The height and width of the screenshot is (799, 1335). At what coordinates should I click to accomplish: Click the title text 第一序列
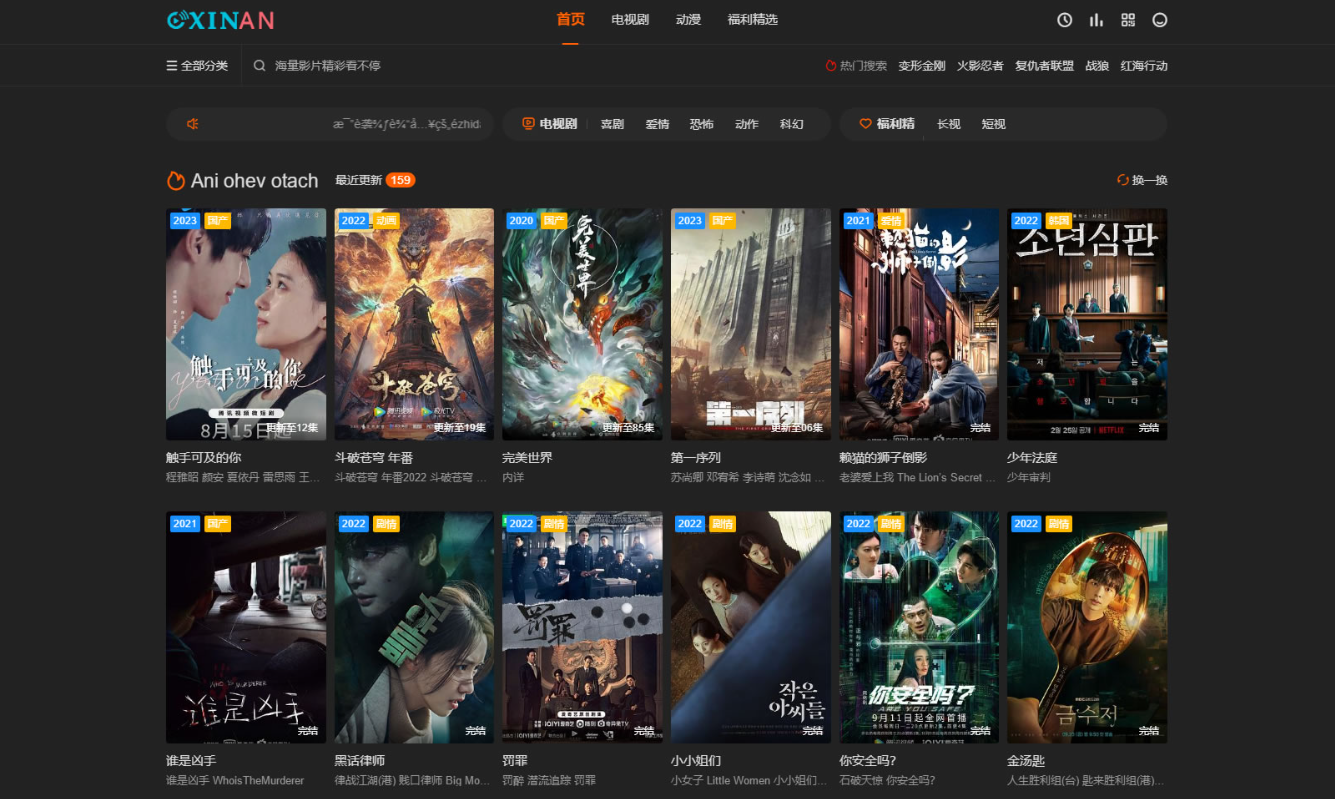tap(696, 458)
